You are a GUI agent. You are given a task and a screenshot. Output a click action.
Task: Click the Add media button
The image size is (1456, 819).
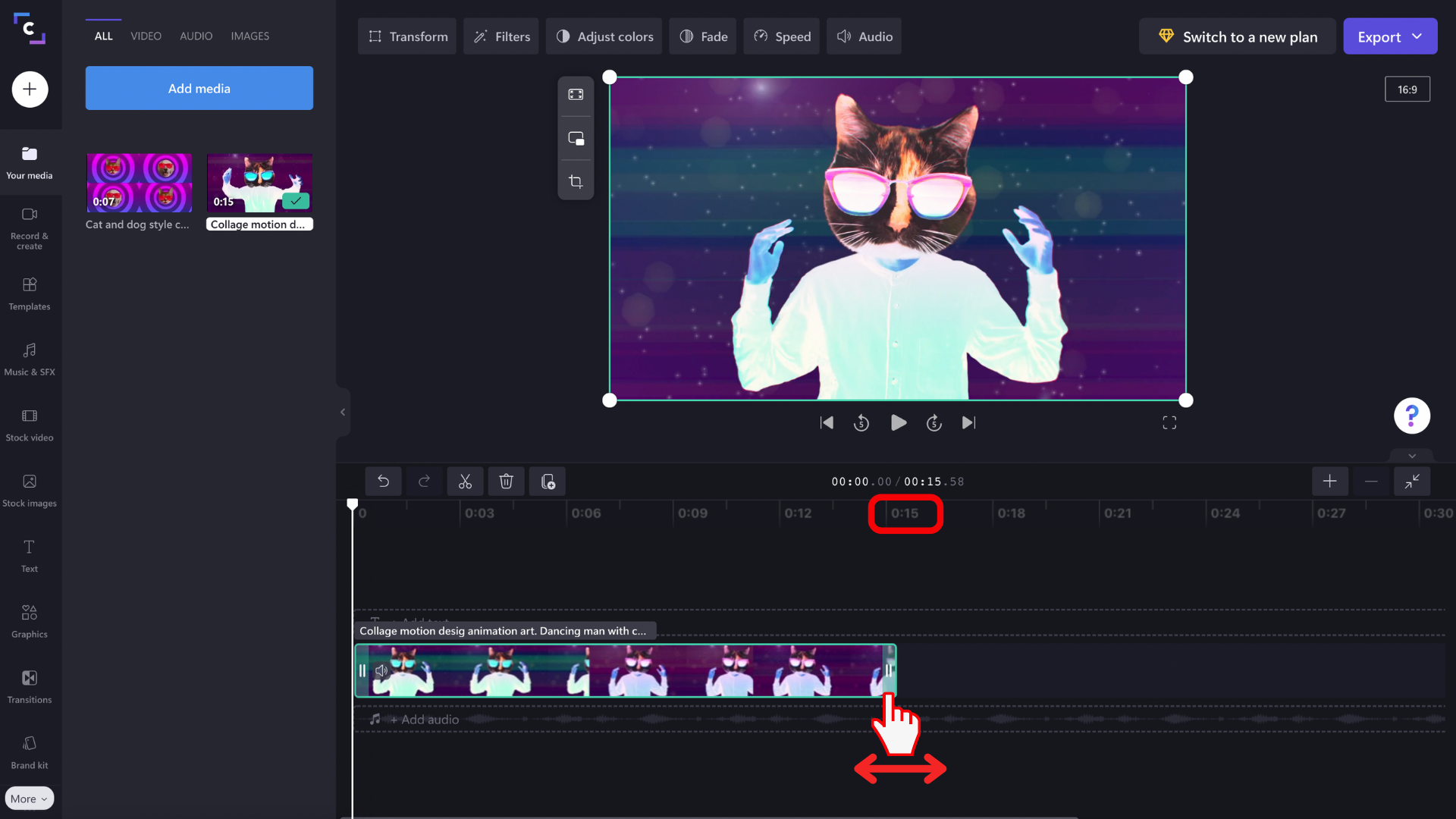click(199, 88)
